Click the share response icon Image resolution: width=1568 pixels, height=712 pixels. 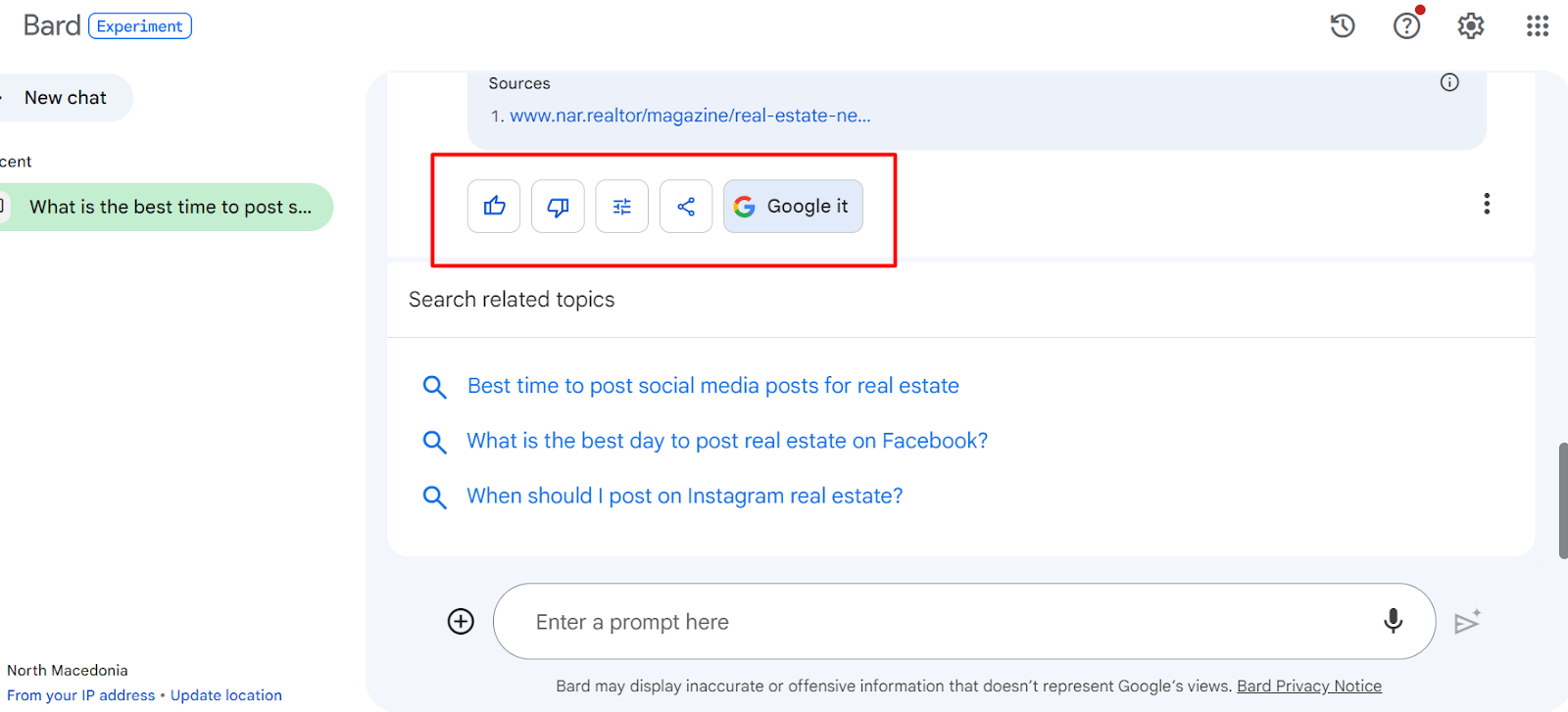point(686,206)
